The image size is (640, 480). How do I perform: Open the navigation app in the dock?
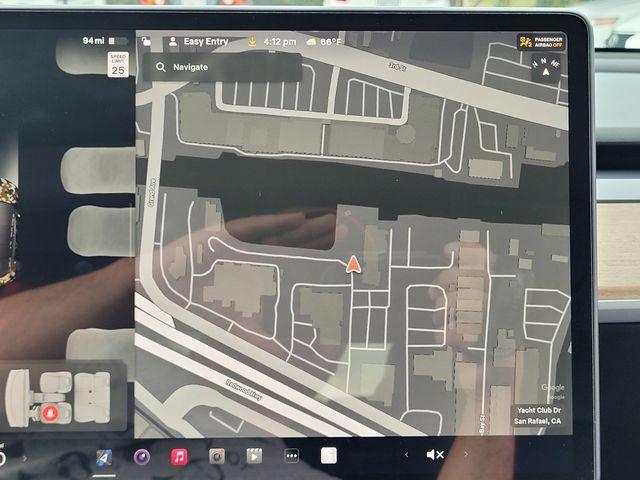[x=105, y=456]
